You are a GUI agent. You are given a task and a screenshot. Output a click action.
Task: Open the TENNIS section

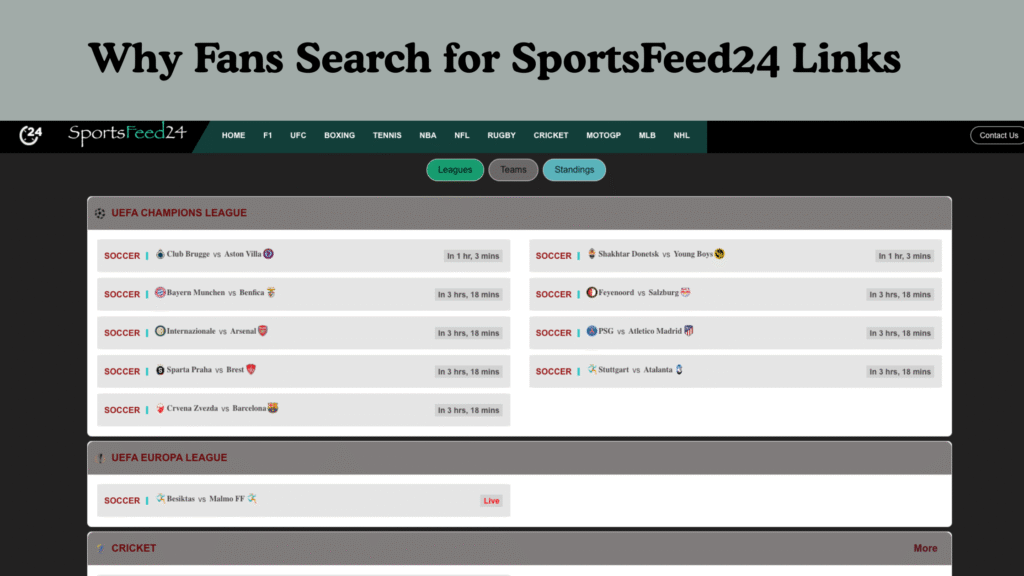tap(387, 136)
